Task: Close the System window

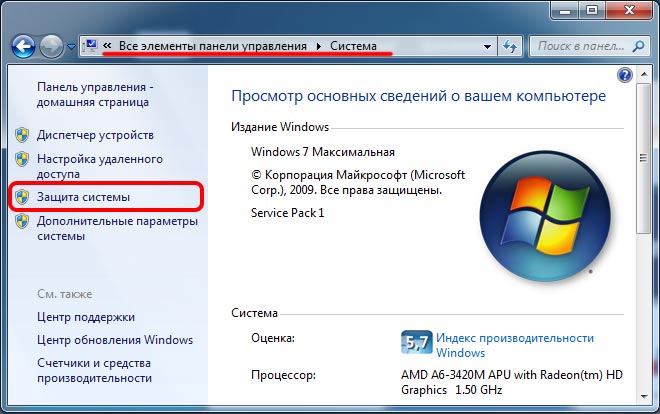Action: (x=629, y=11)
